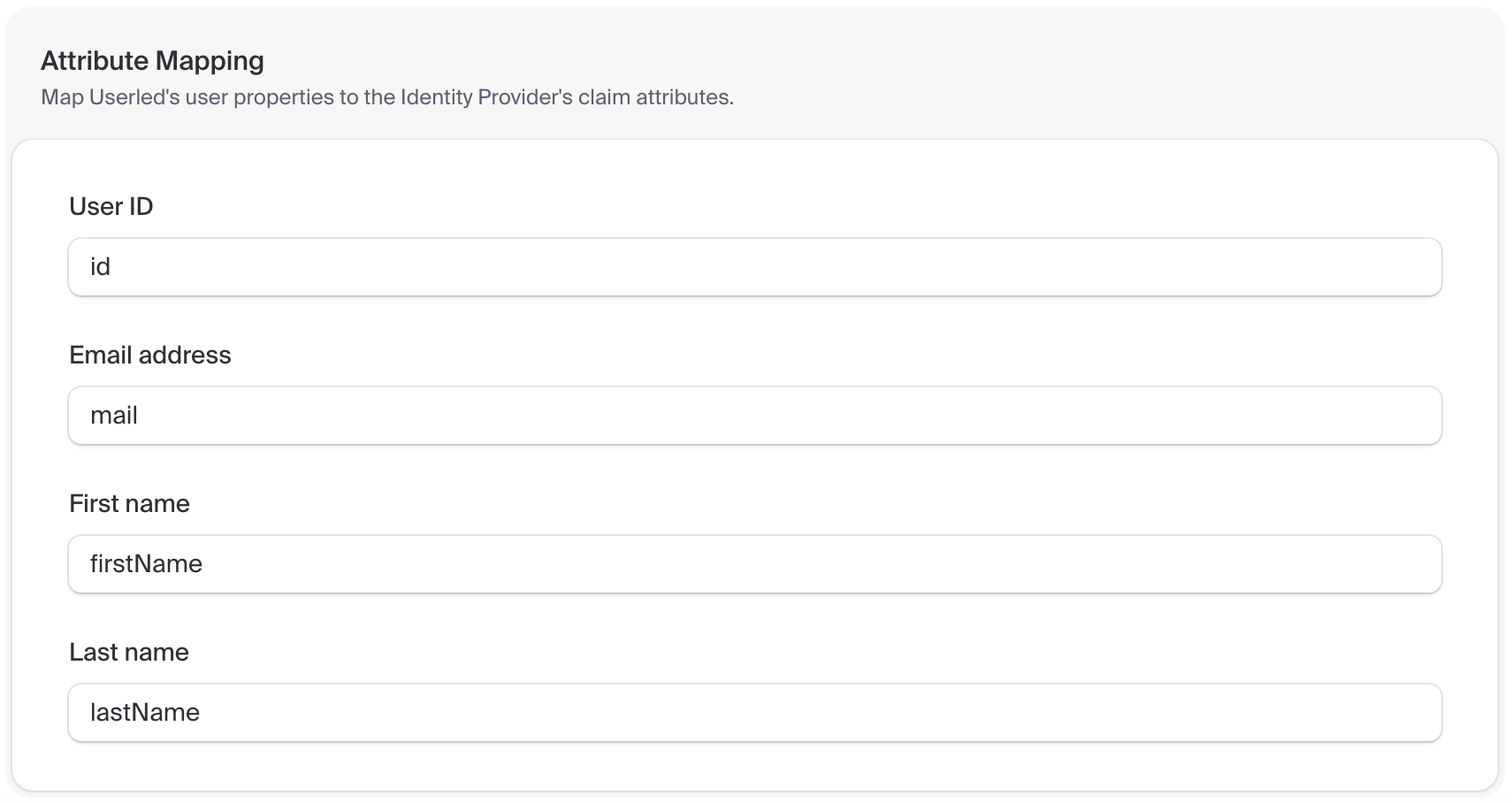
Task: Select the First name input field
Action: [x=754, y=564]
